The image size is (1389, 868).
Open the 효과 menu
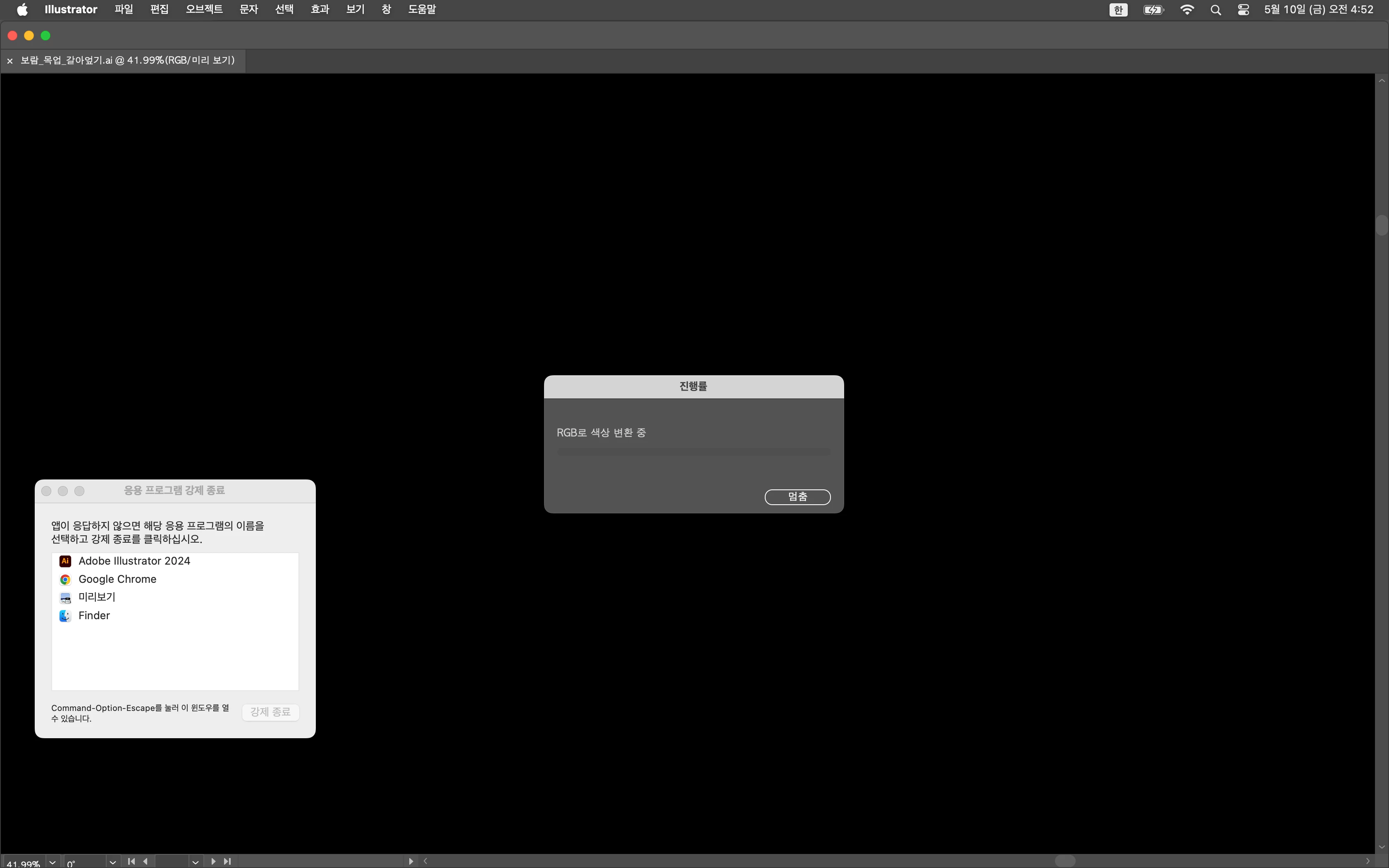[320, 9]
